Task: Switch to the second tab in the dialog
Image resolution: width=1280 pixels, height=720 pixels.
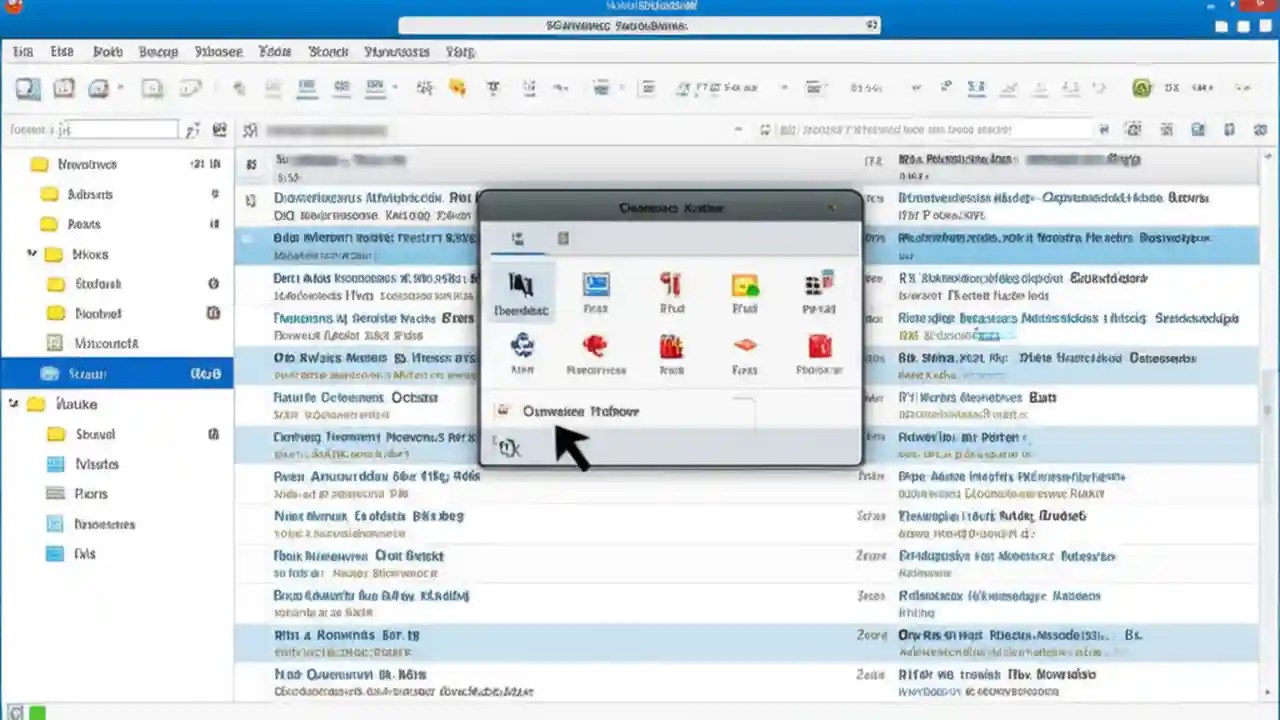Action: coord(563,238)
